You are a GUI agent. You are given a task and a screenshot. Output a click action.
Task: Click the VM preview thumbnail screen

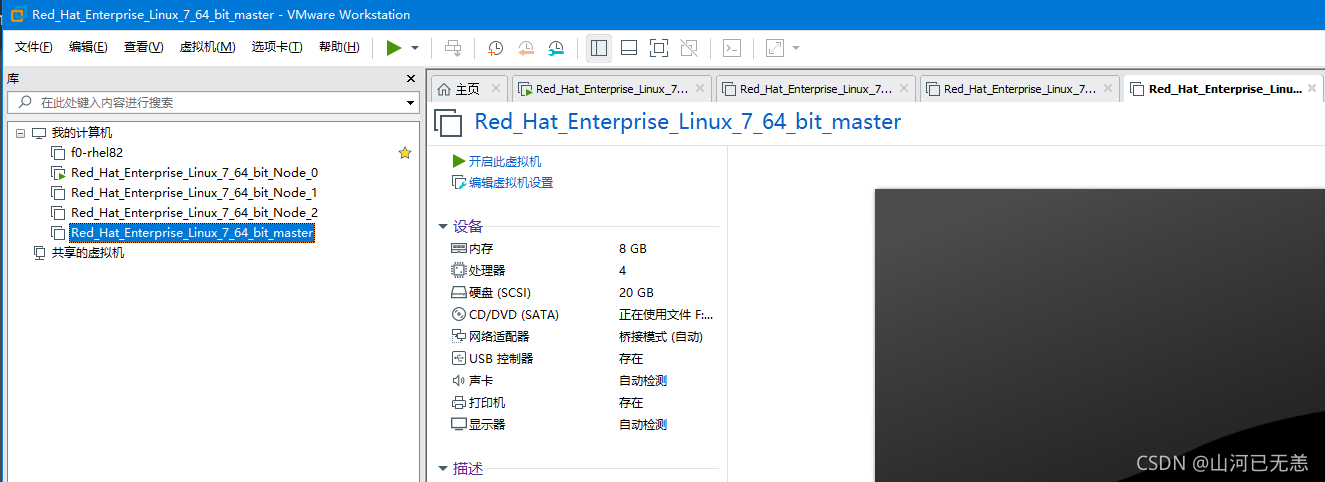(1100, 335)
